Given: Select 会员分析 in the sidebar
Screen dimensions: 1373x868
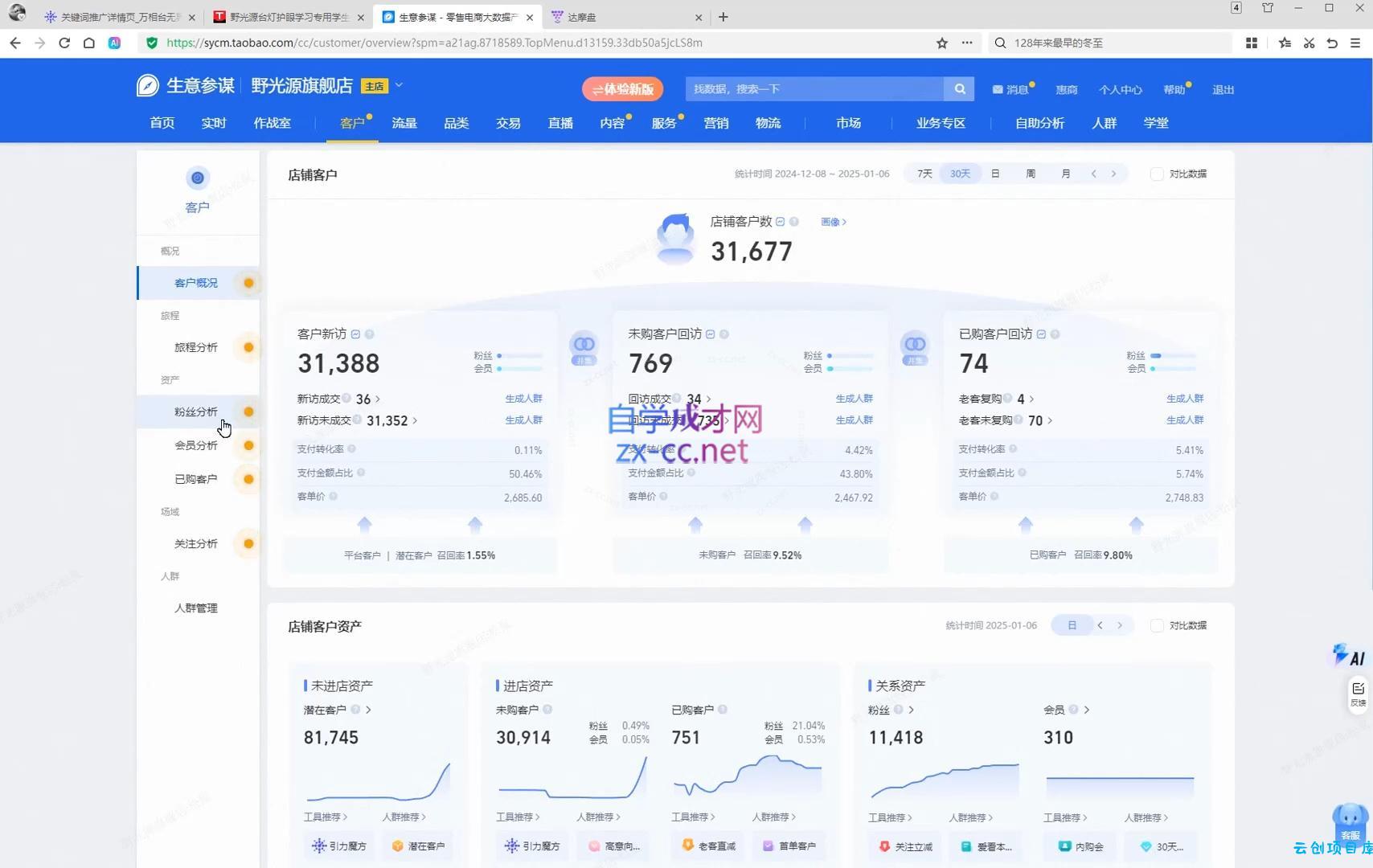Looking at the screenshot, I should pyautogui.click(x=197, y=445).
